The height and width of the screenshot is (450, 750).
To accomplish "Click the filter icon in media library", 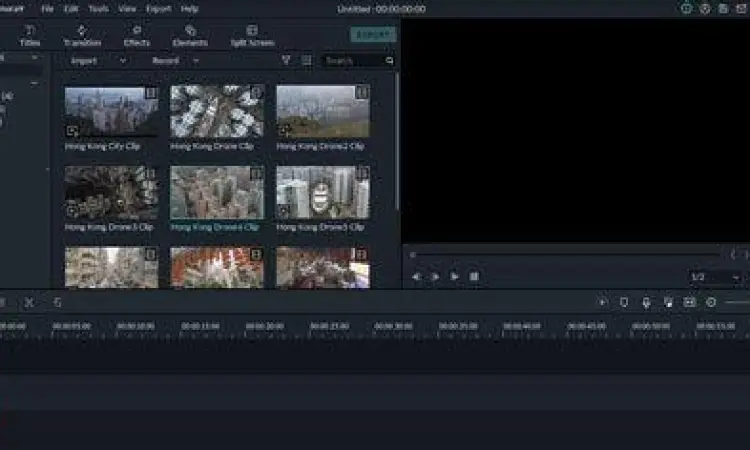I will pyautogui.click(x=286, y=61).
